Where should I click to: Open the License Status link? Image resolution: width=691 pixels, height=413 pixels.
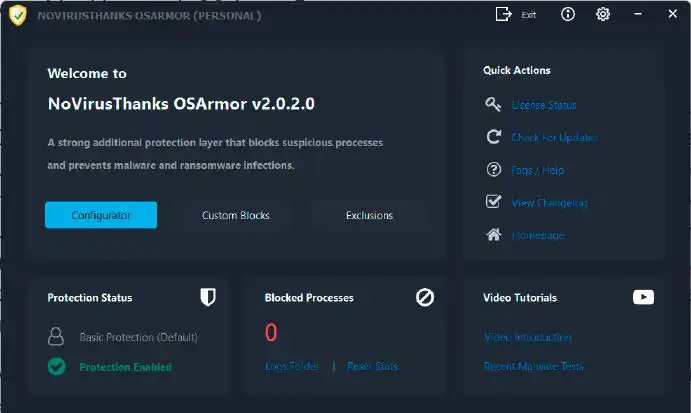pos(544,105)
